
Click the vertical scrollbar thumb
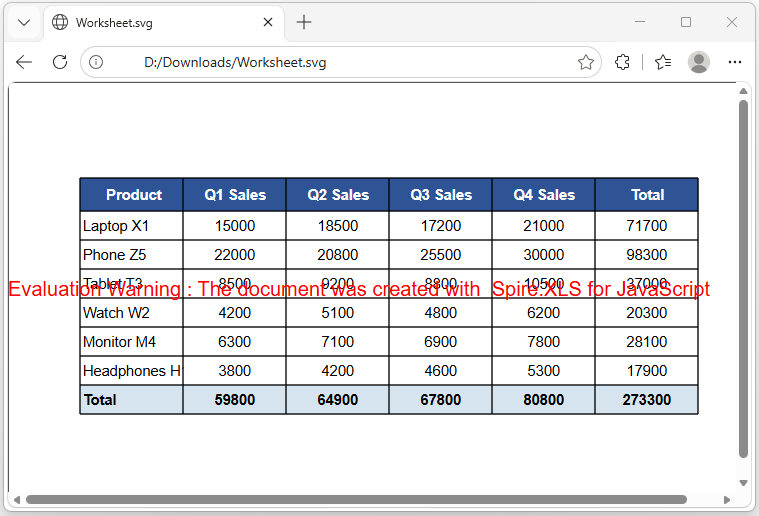click(x=744, y=279)
